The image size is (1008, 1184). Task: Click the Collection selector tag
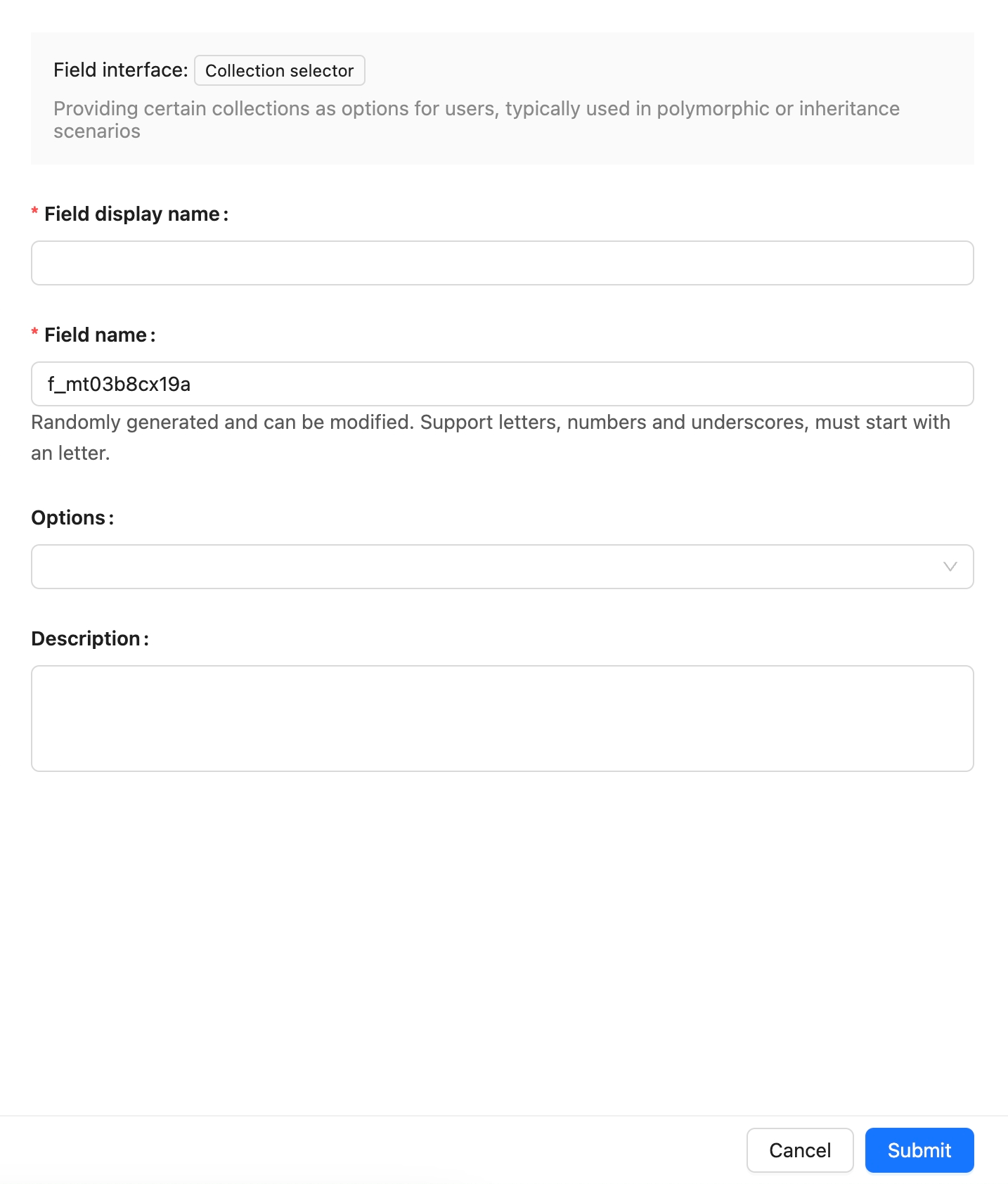click(x=279, y=71)
